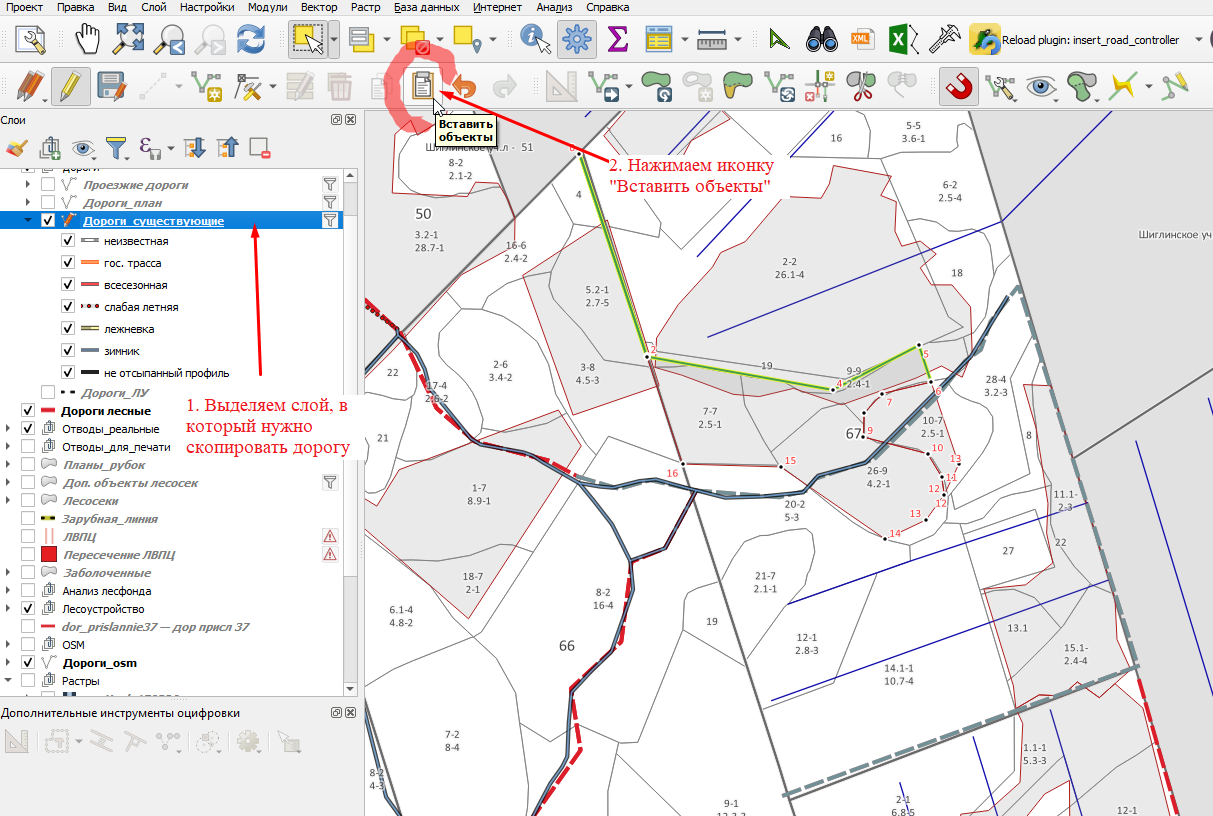The width and height of the screenshot is (1213, 816).
Task: Click the Rotate Feature tool
Action: coord(659,86)
